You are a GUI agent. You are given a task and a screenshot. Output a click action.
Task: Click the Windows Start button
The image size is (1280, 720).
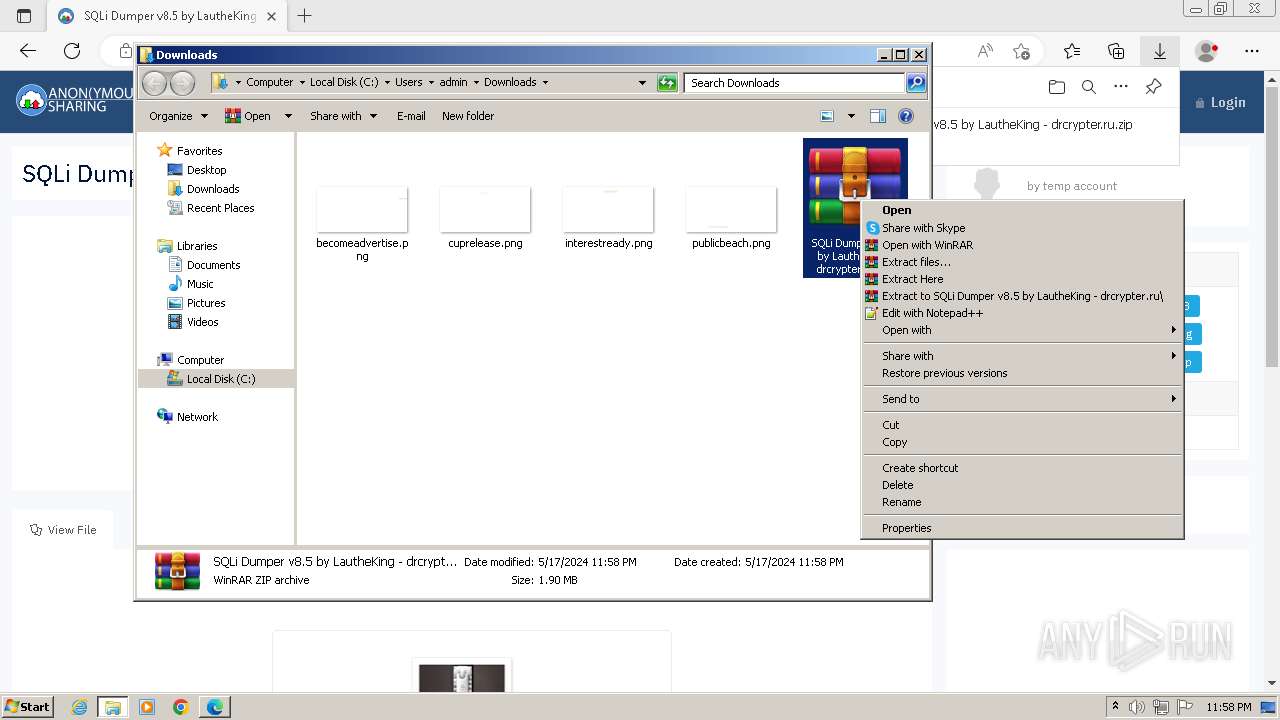click(28, 707)
